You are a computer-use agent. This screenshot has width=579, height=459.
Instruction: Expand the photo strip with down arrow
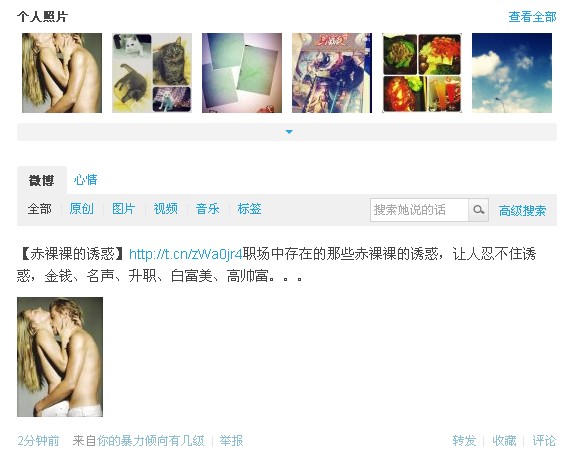point(287,132)
